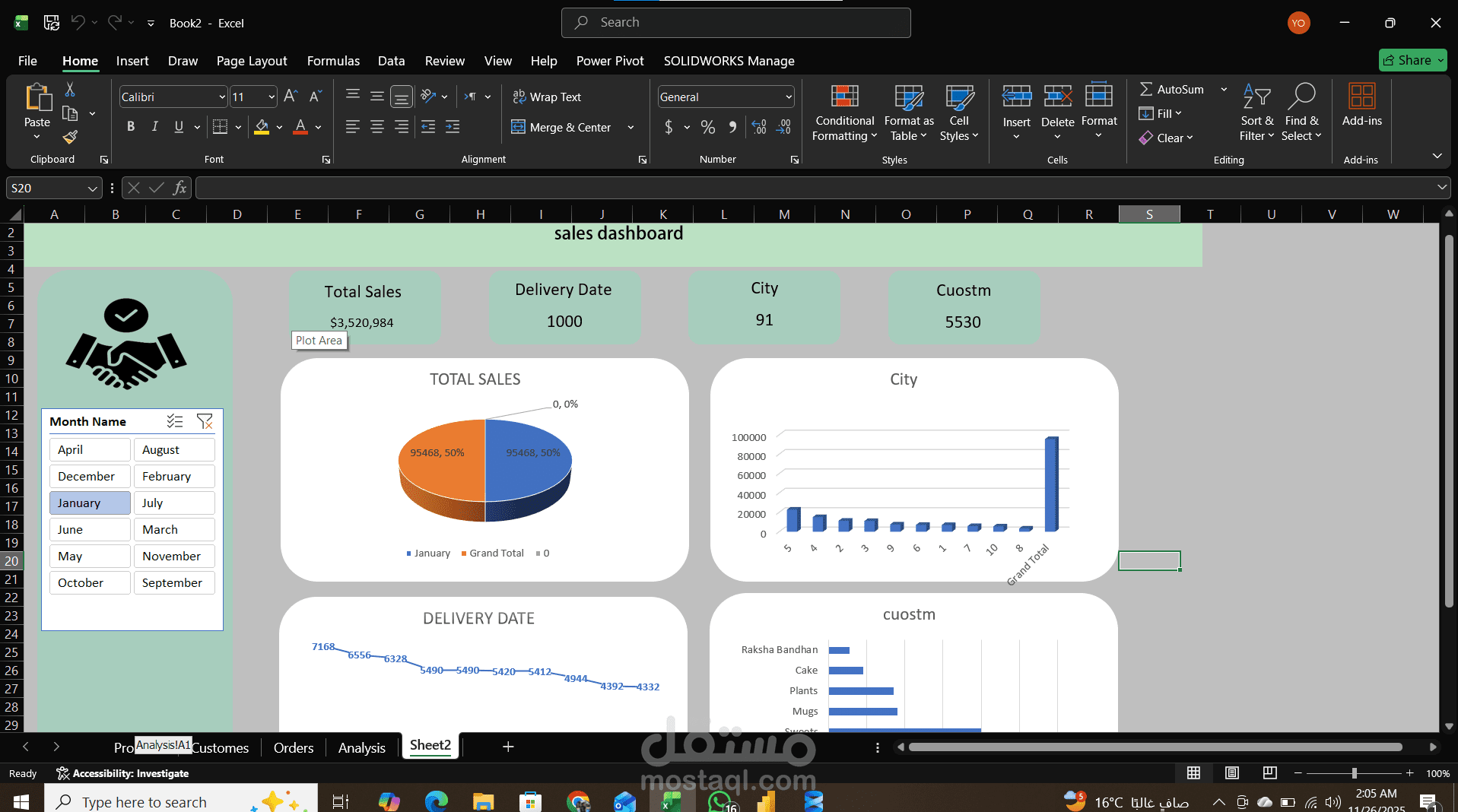Click Increase Indent icon
Viewport: 1458px width, 812px height.
coord(453,127)
